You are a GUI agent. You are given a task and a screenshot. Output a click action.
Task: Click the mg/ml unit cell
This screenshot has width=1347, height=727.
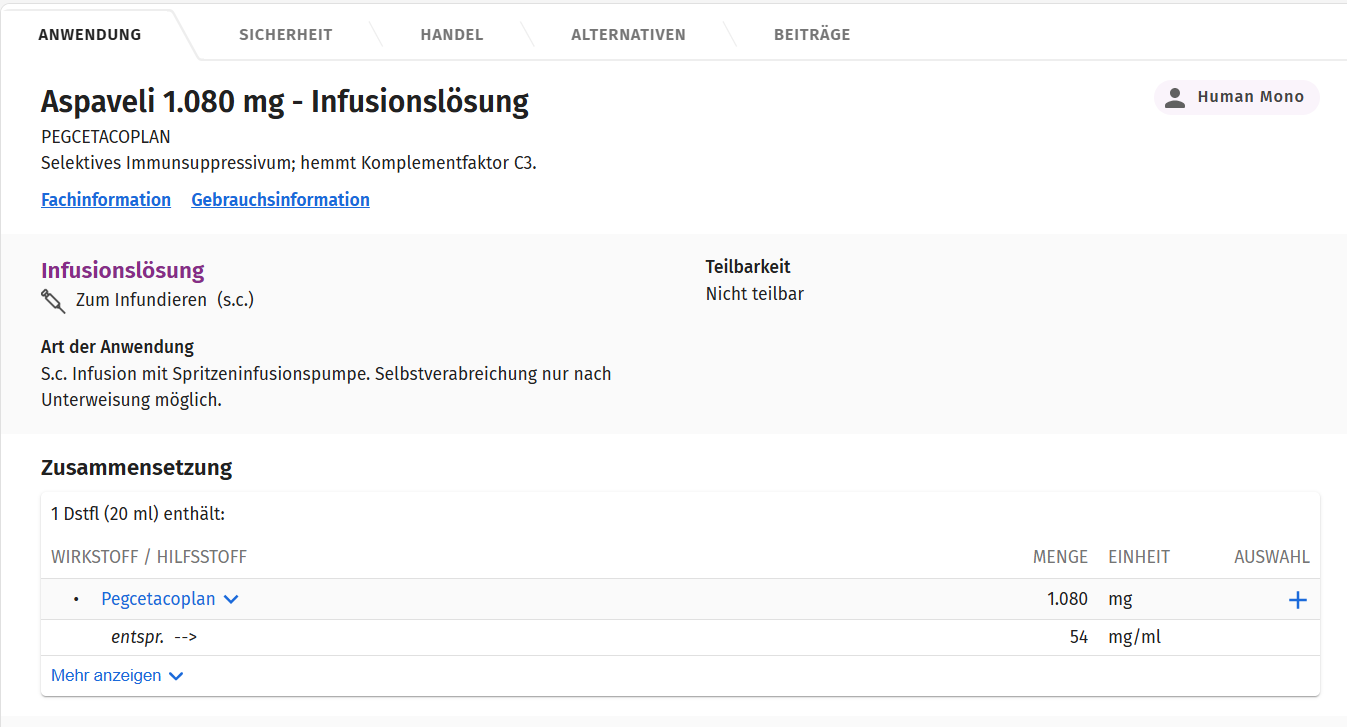tap(1135, 637)
